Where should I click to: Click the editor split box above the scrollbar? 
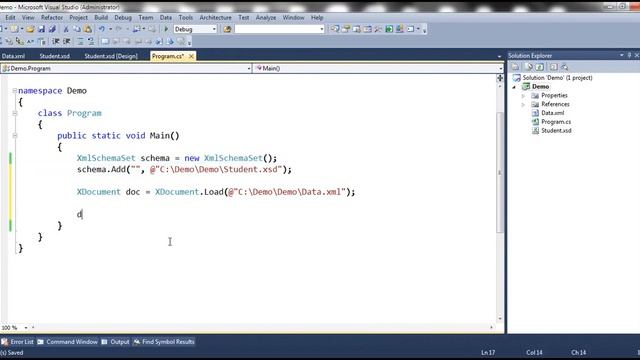tap(500, 78)
